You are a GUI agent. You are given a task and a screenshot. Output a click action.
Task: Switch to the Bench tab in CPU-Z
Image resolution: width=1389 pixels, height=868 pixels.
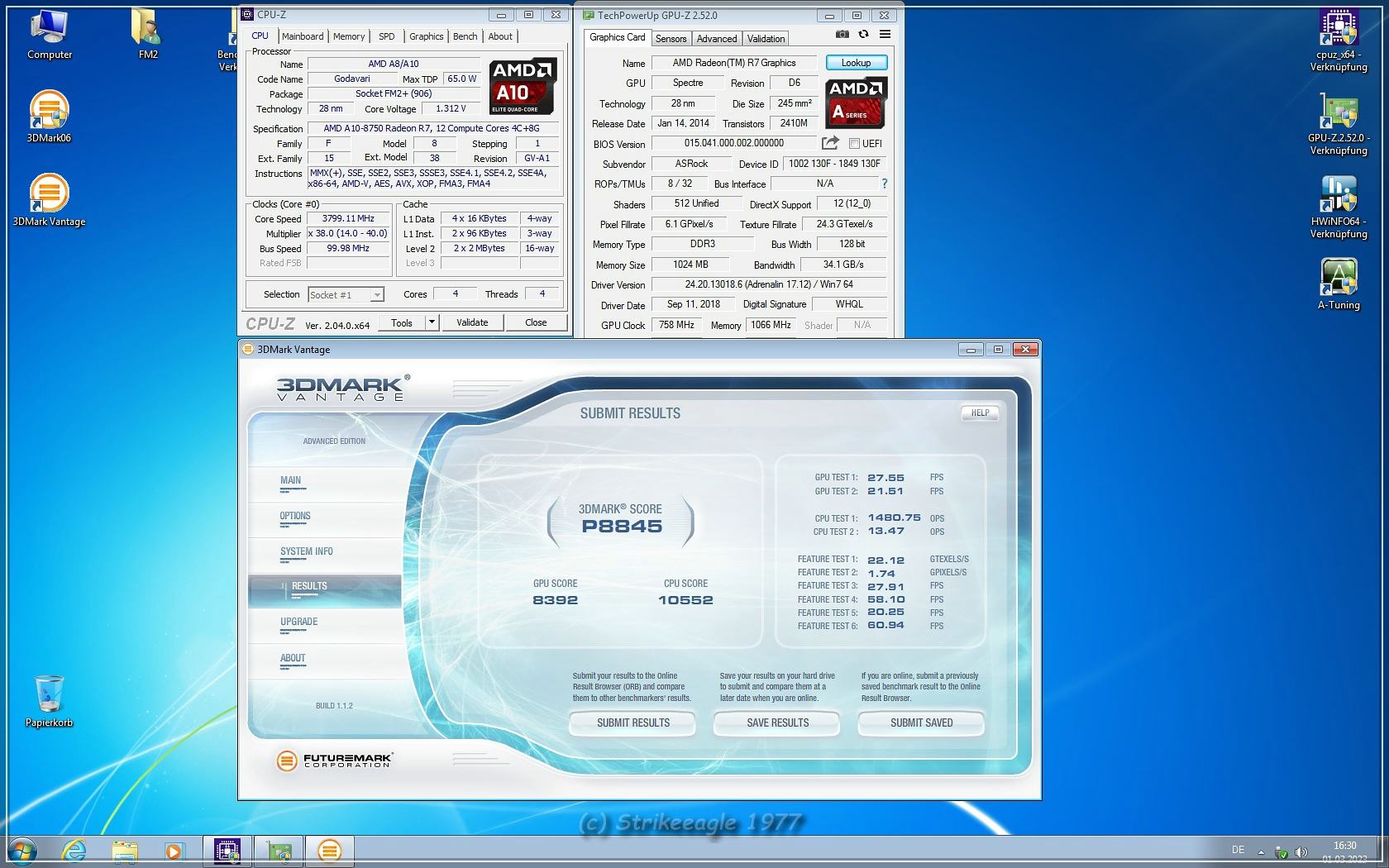pos(465,36)
